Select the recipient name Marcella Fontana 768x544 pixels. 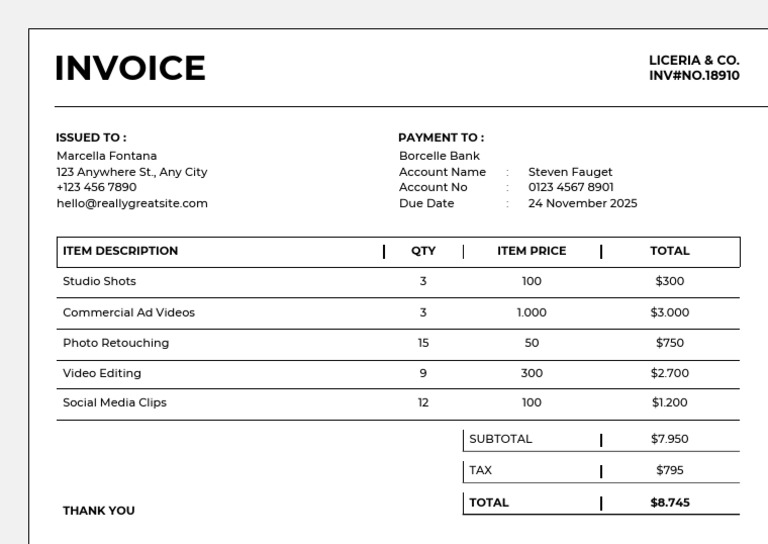[x=106, y=156]
